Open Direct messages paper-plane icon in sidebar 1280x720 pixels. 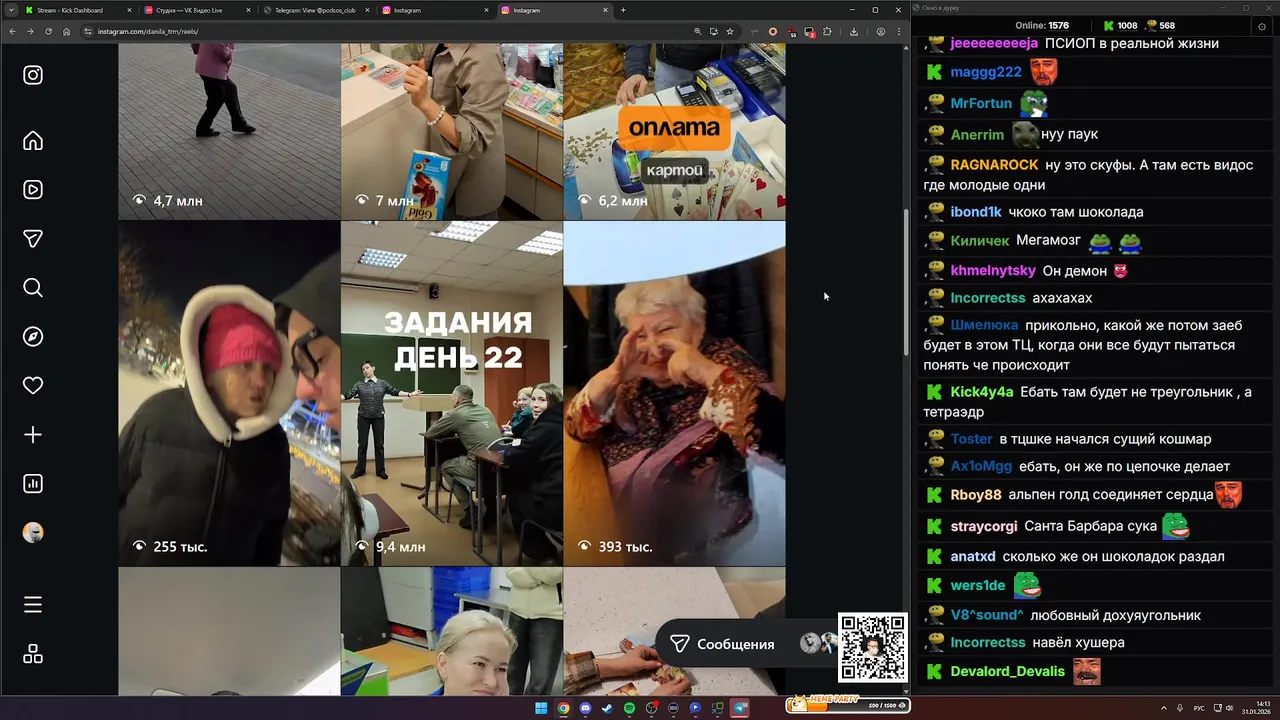[33, 239]
